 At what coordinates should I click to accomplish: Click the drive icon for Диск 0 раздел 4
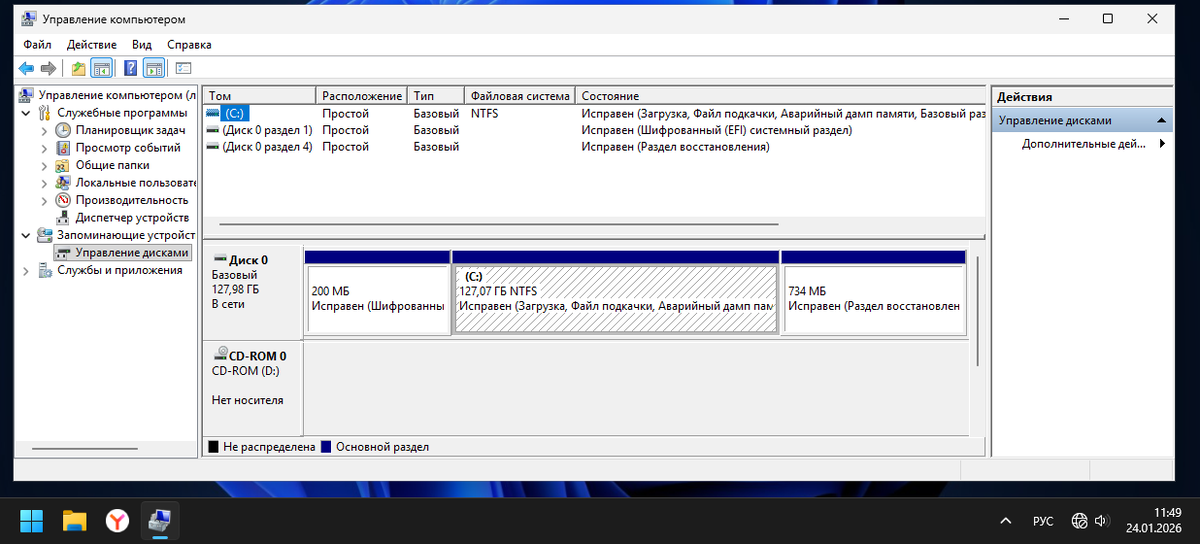[x=212, y=147]
